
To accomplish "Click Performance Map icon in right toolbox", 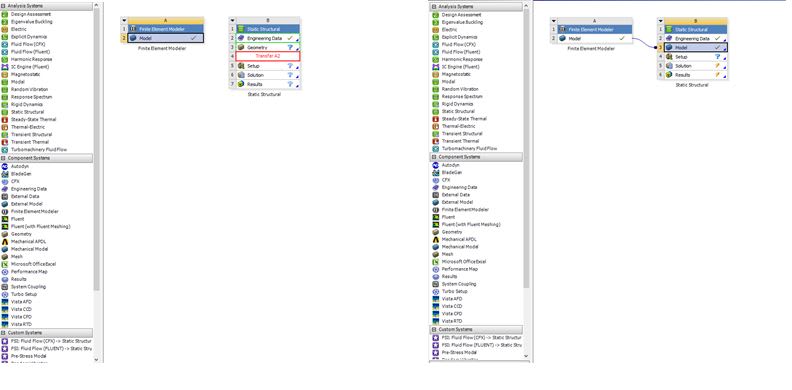I will coord(436,269).
